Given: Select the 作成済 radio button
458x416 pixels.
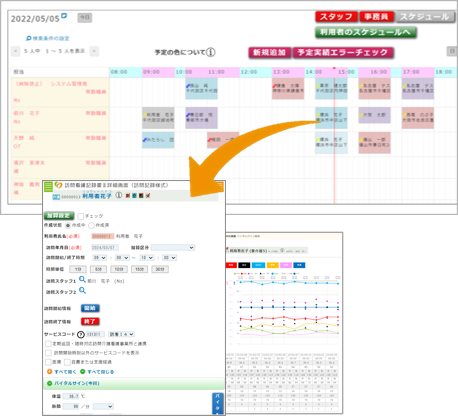Looking at the screenshot, I should point(91,225).
